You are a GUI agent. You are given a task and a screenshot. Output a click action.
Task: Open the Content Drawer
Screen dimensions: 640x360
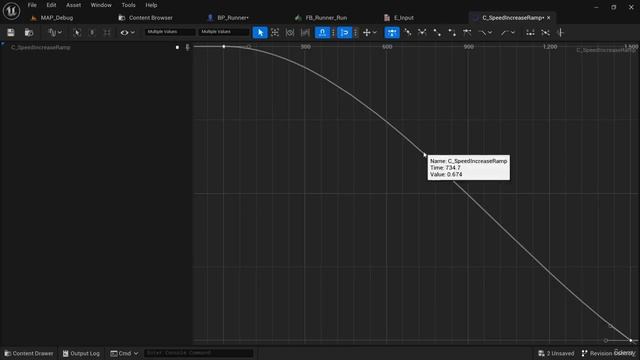29,353
